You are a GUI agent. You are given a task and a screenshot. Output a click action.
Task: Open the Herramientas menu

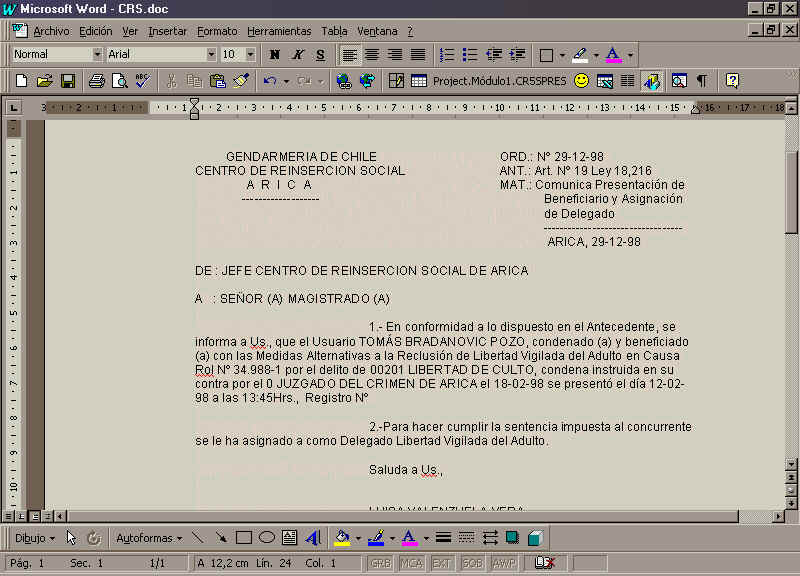coord(279,31)
